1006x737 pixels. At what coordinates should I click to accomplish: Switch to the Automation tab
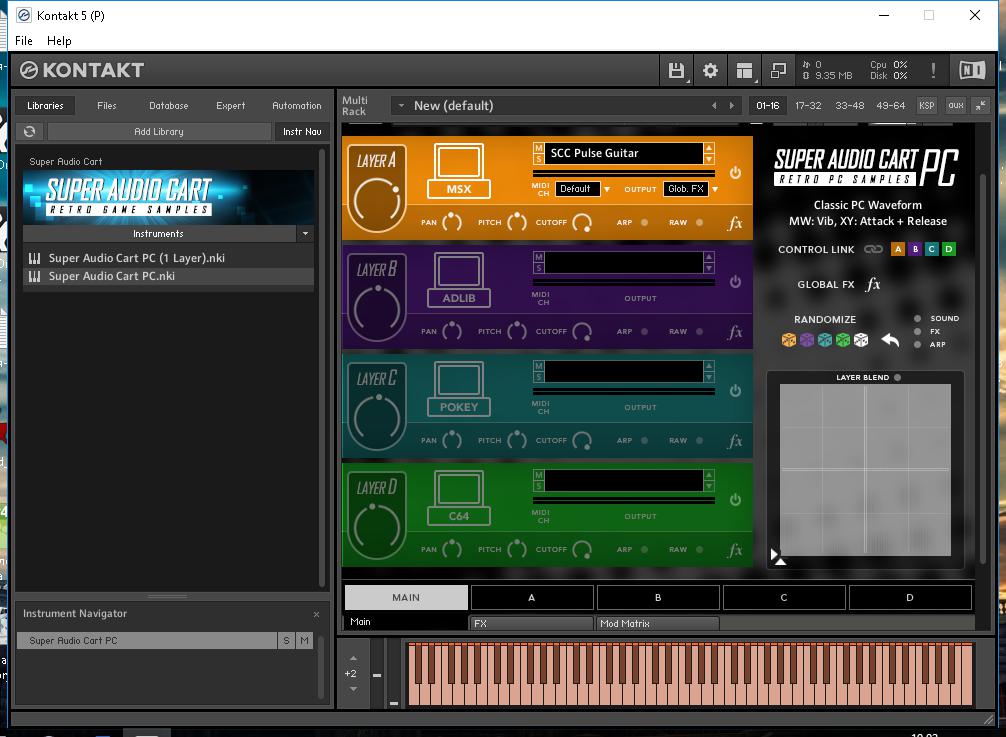(296, 105)
